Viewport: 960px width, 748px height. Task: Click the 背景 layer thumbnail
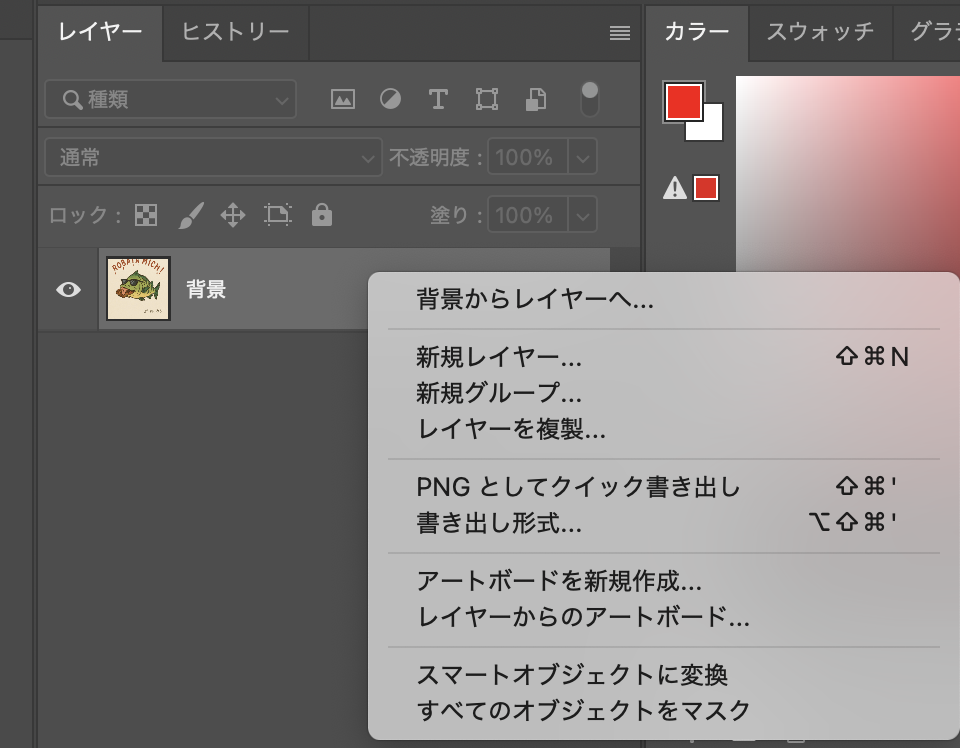tap(138, 289)
